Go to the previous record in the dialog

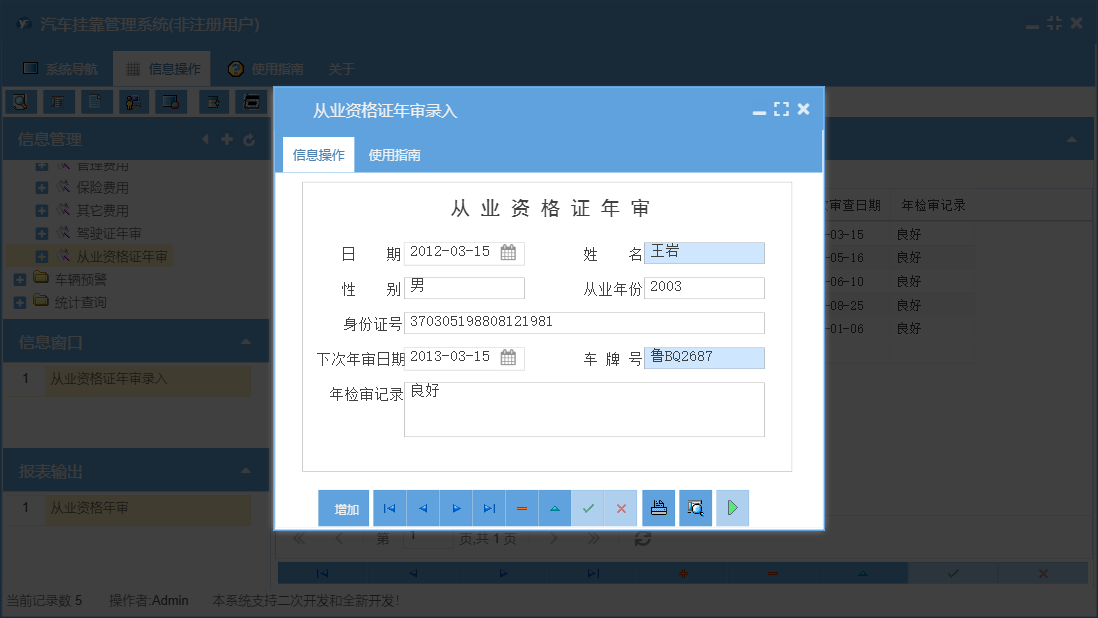coord(422,508)
